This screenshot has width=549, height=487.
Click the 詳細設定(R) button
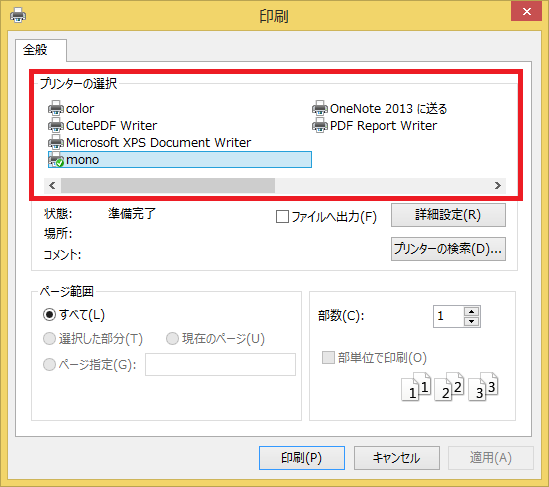coord(448,215)
